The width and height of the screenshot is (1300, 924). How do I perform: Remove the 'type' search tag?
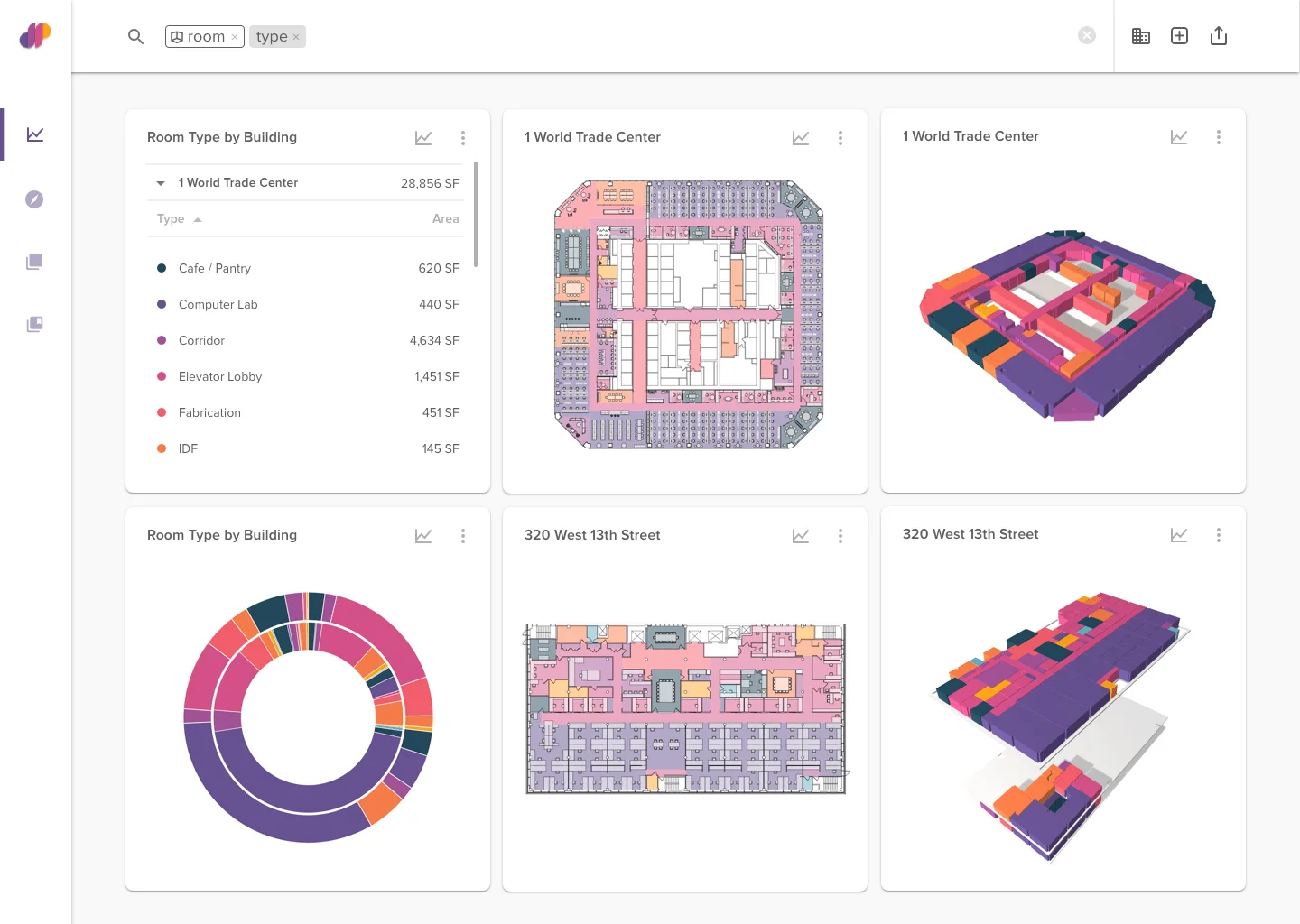click(296, 37)
